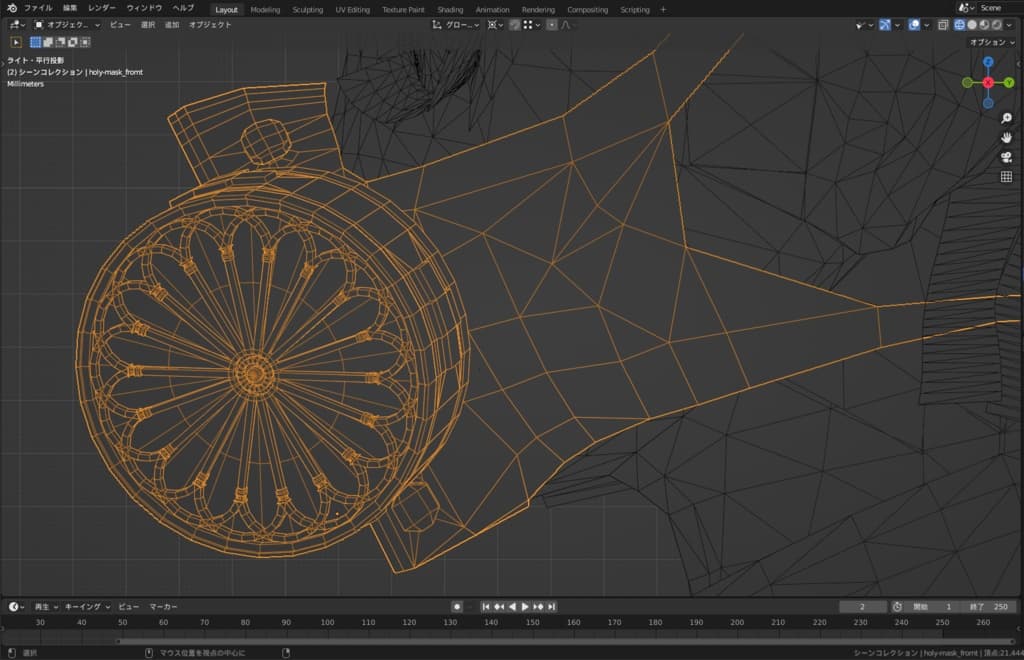Toggle the show gizmo button

[885, 25]
